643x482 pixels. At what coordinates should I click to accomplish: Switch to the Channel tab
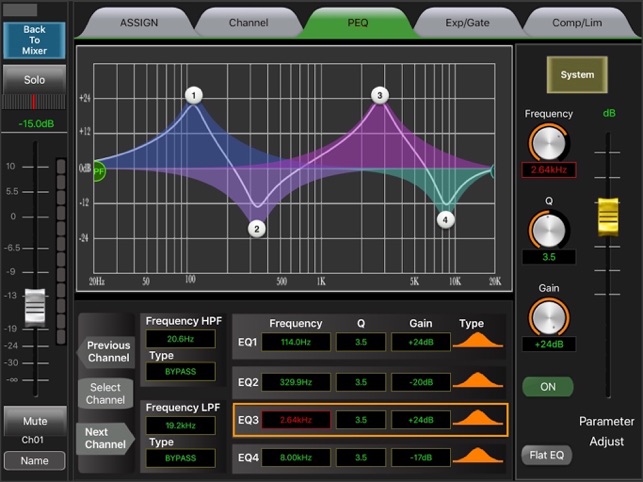click(249, 23)
